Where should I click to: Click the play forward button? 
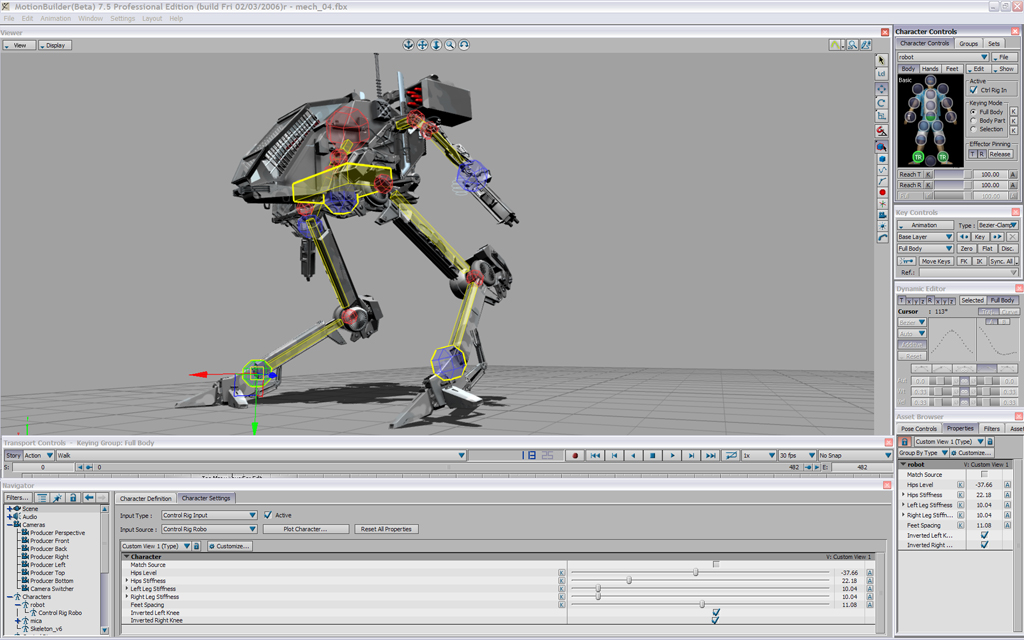(672, 456)
